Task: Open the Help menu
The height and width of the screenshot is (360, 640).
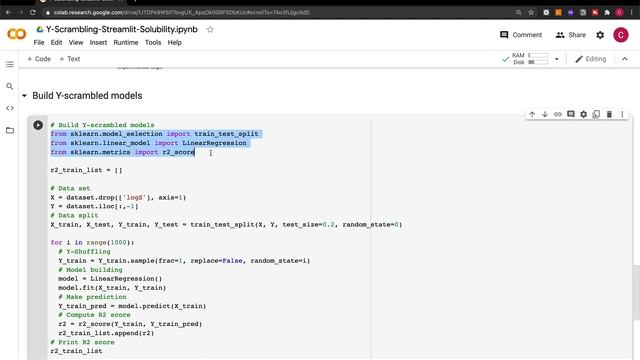Action: (174, 42)
